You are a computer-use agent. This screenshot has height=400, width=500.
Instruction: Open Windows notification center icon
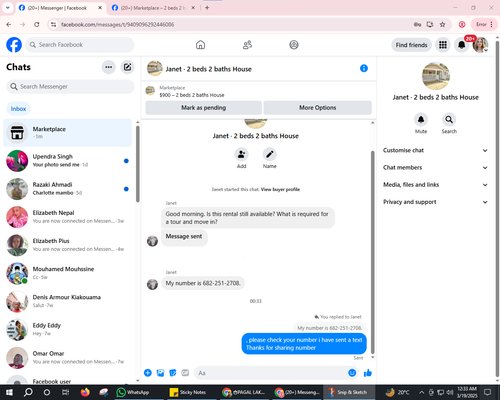pyautogui.click(x=487, y=392)
